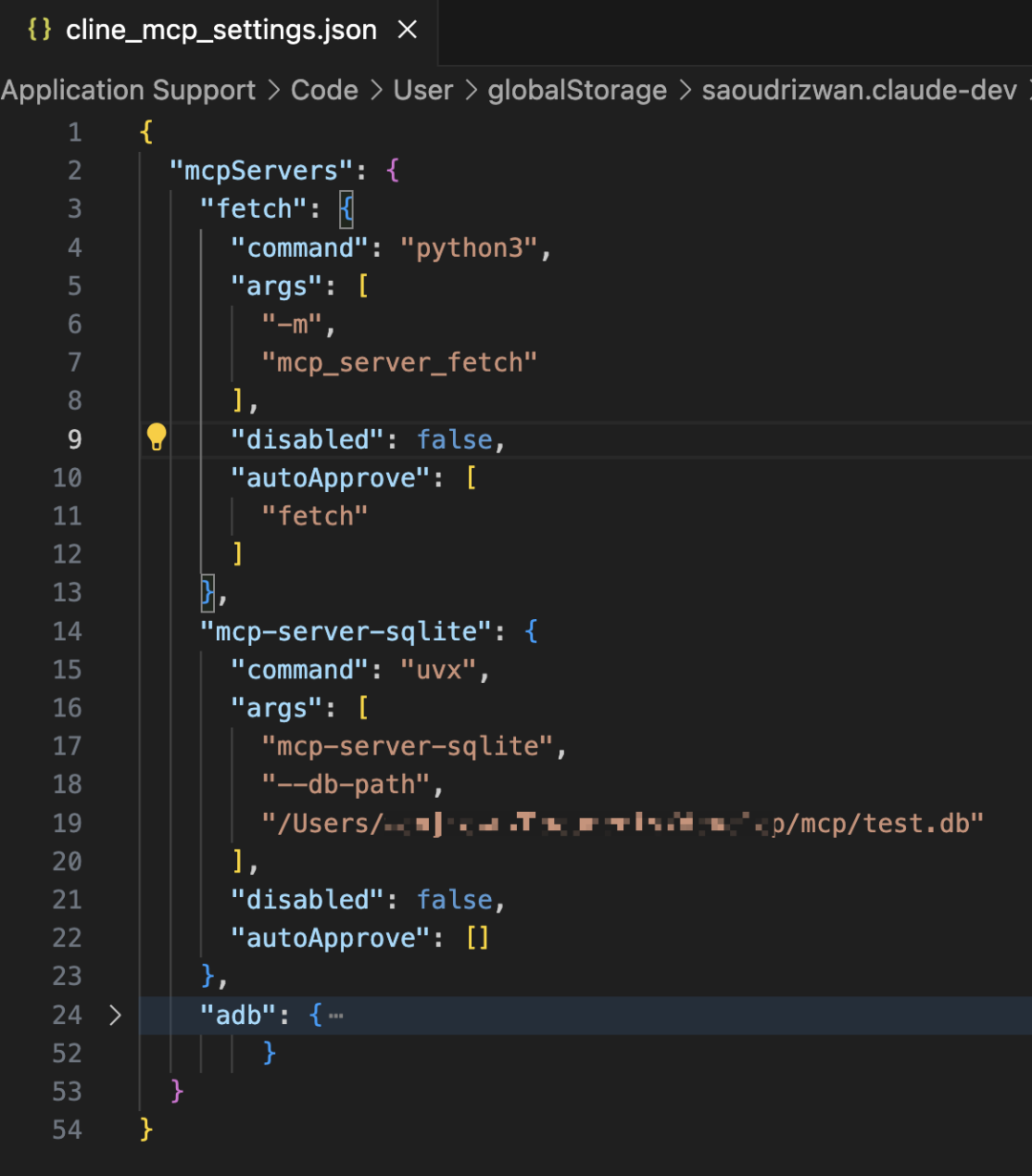The image size is (1032, 1176).
Task: Select the cline_mcp_settings.json tab
Action: [220, 31]
